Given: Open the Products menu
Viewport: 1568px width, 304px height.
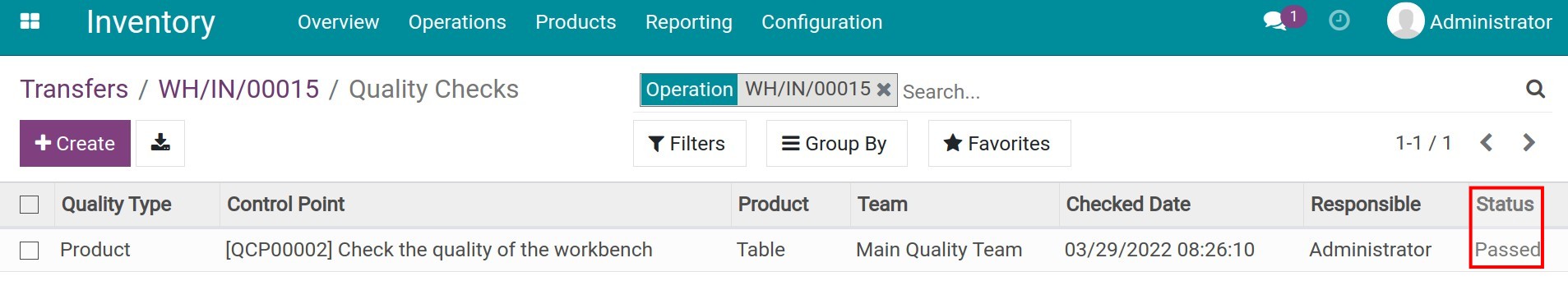Looking at the screenshot, I should (x=576, y=22).
